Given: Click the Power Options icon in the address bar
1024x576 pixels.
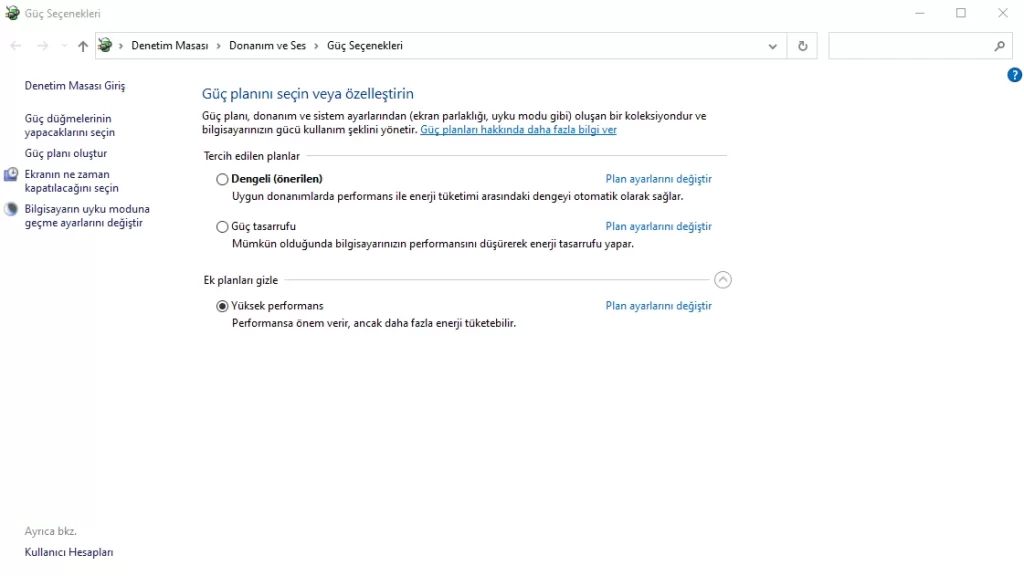Looking at the screenshot, I should pyautogui.click(x=105, y=46).
